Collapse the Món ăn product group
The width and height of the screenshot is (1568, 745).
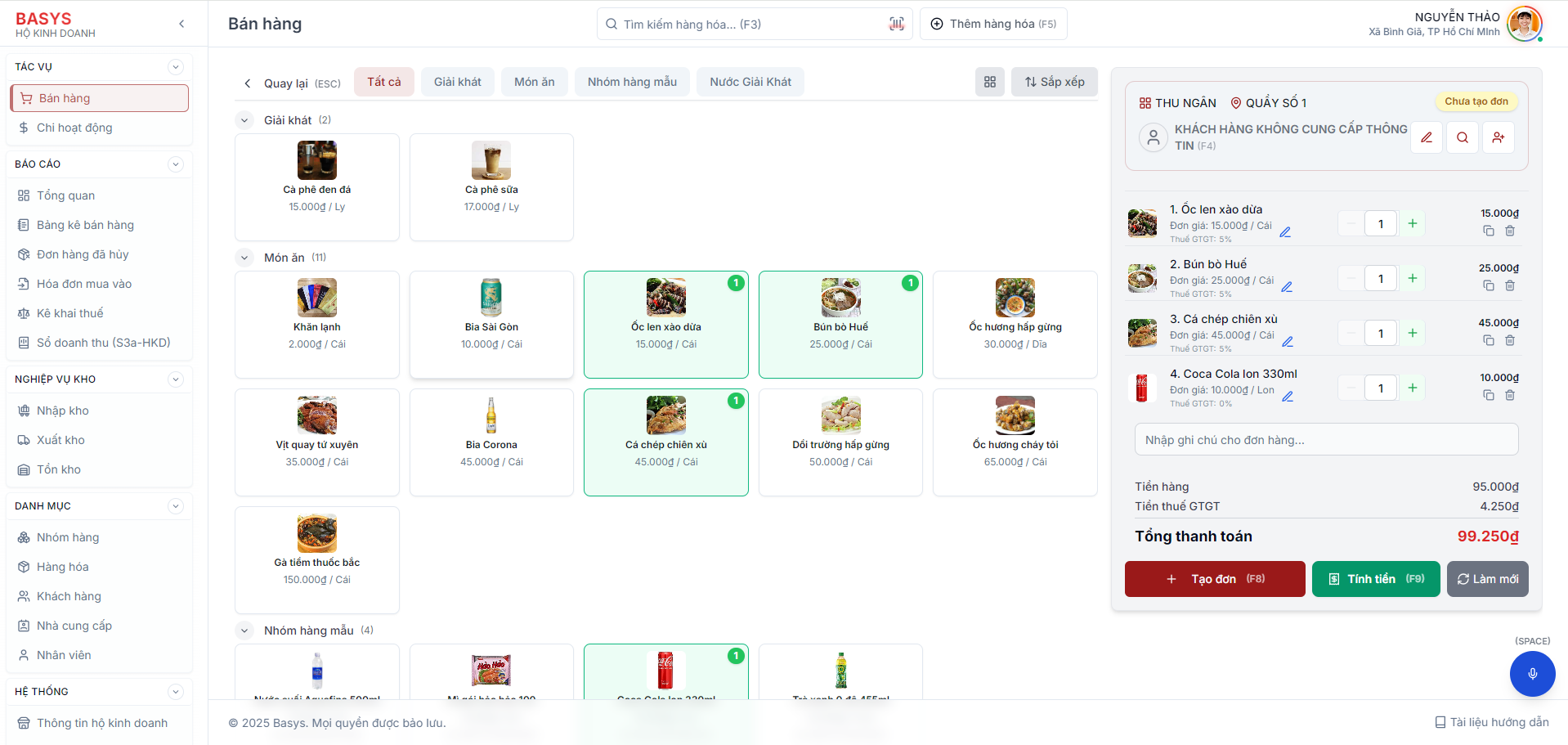(x=244, y=258)
